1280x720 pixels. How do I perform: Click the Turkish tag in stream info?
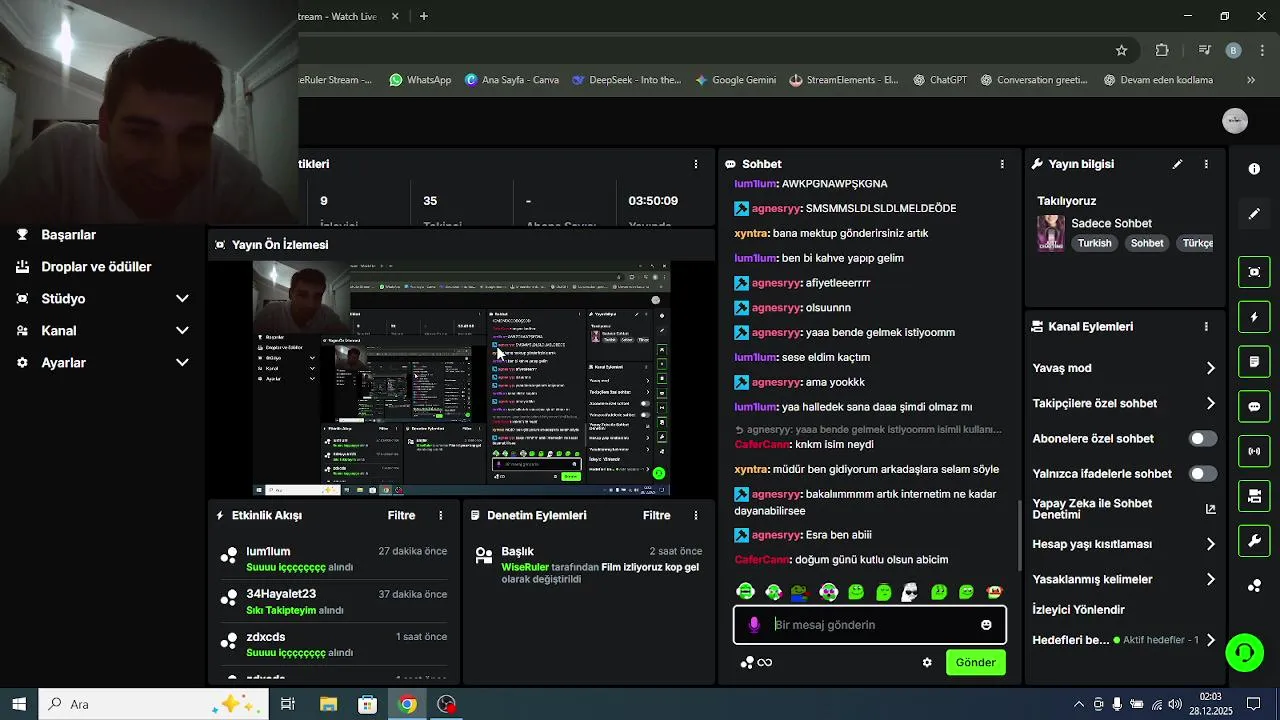[1094, 243]
